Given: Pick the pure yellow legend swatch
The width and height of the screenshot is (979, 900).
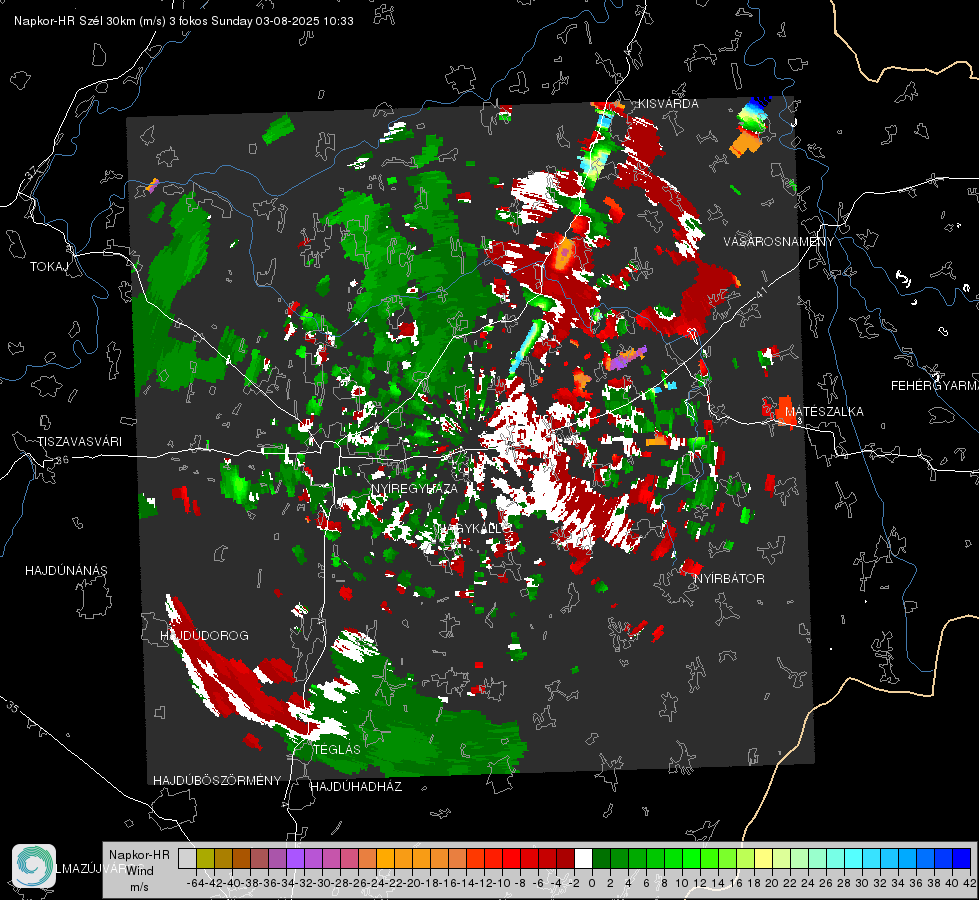Looking at the screenshot, I should point(763,858).
